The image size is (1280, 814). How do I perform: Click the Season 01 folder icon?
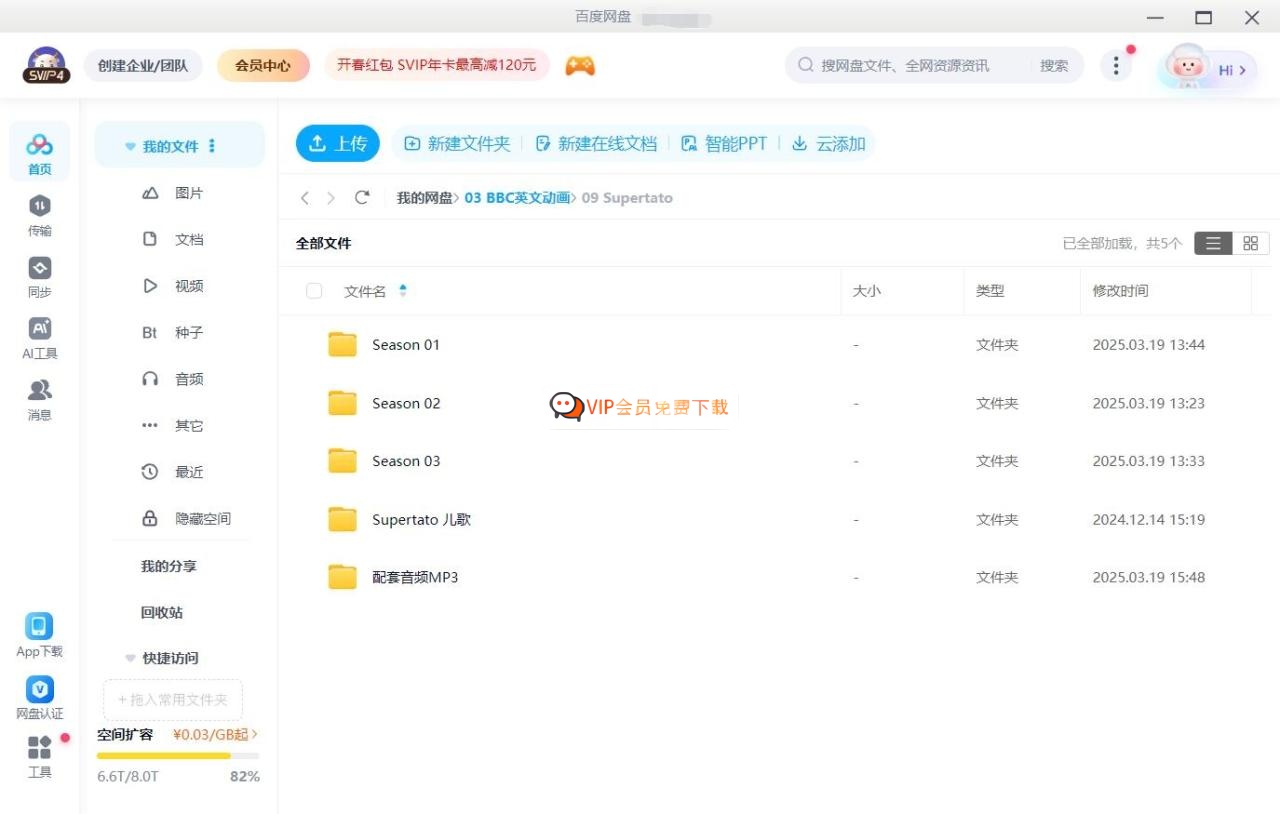coord(343,345)
